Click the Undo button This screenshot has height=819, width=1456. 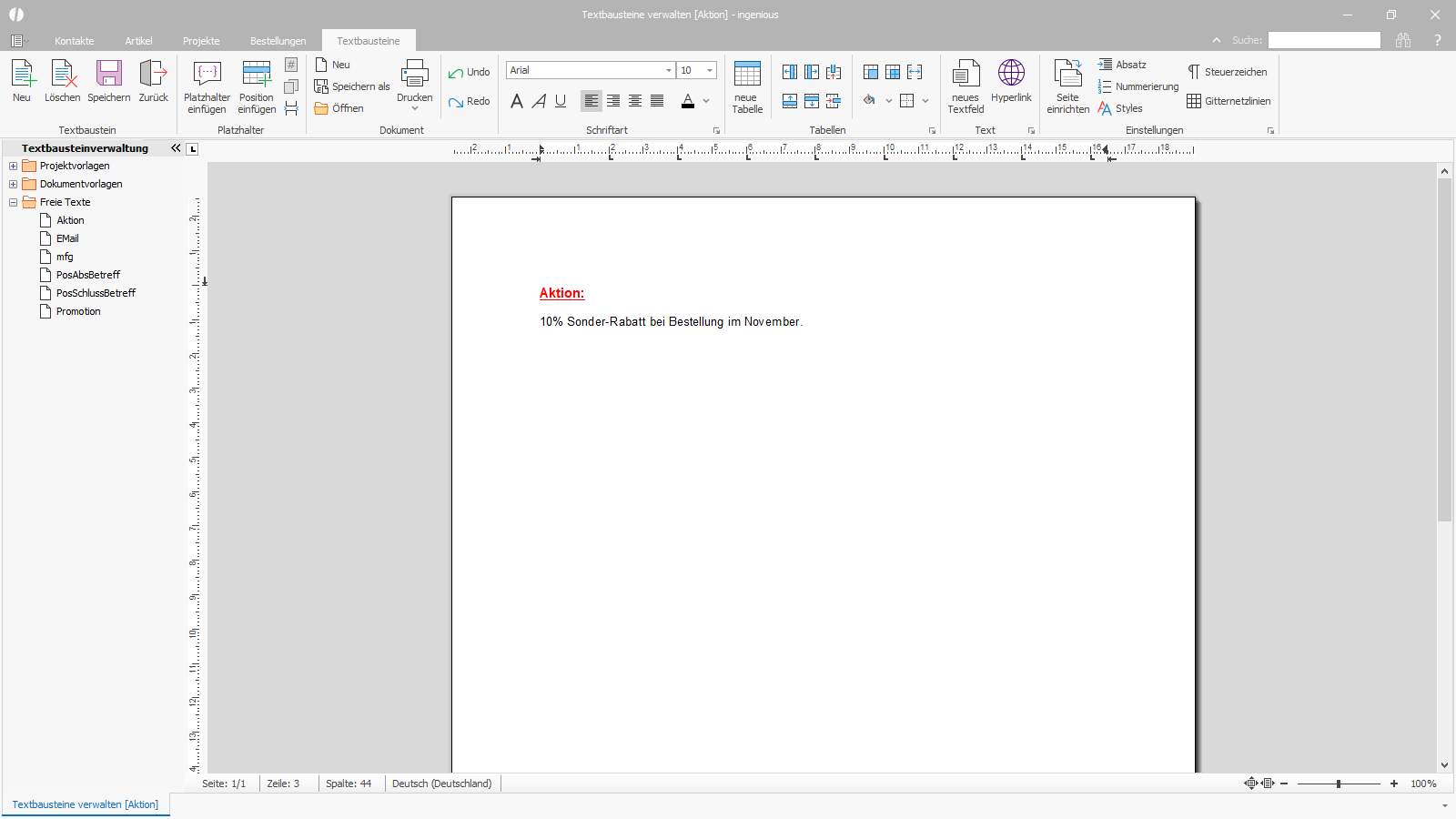click(x=469, y=72)
